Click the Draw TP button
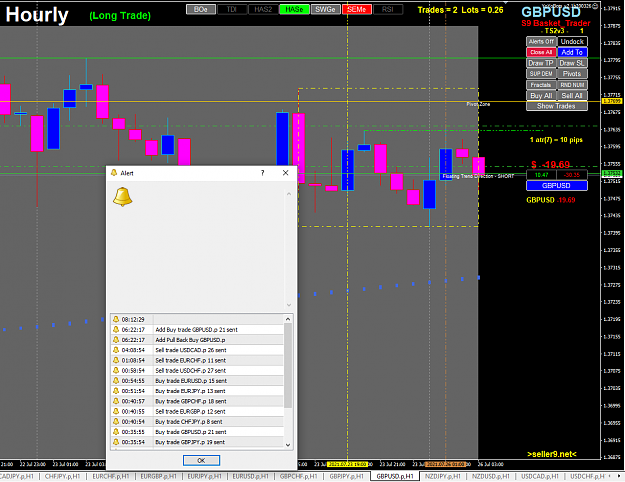 [x=541, y=63]
